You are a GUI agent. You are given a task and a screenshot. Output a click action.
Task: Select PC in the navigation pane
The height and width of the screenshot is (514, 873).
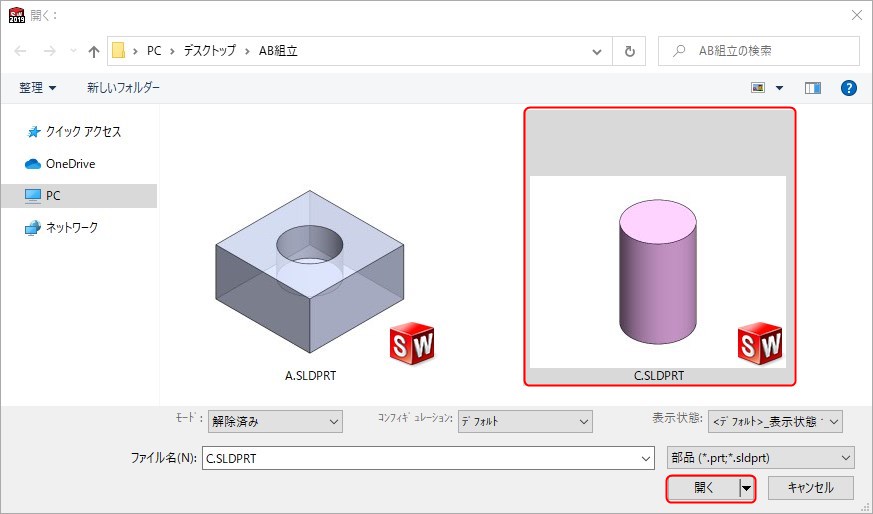(x=52, y=196)
